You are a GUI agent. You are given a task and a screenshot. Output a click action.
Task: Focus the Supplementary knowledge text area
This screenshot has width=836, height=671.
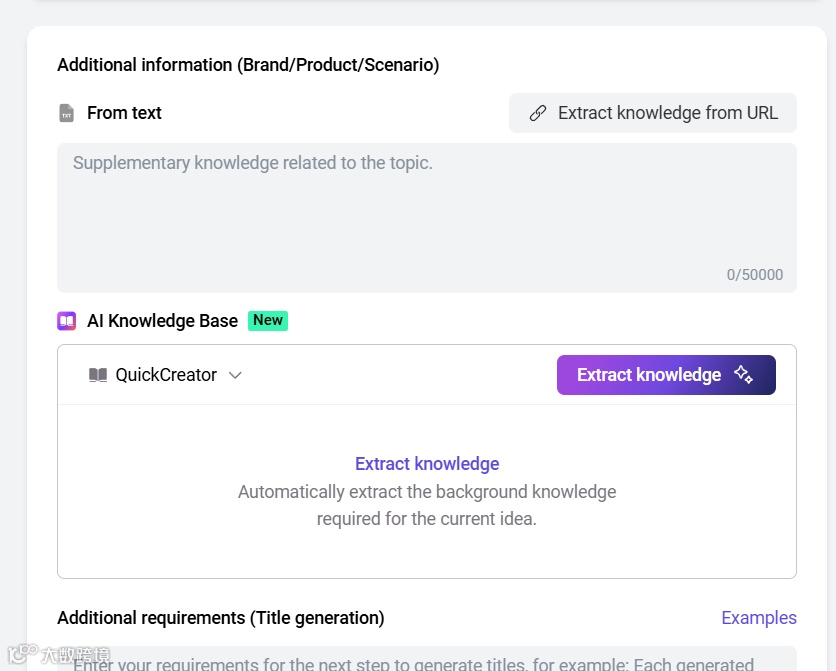[427, 217]
